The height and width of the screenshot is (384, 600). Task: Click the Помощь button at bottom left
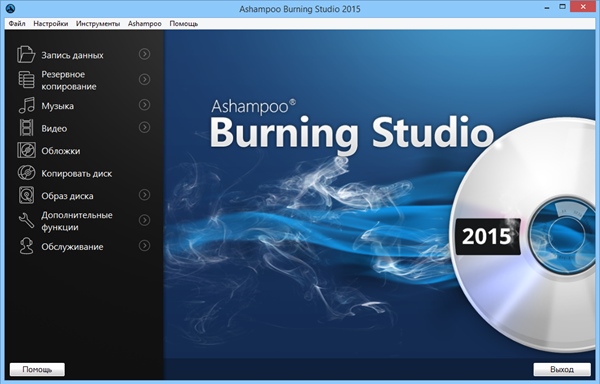click(37, 369)
